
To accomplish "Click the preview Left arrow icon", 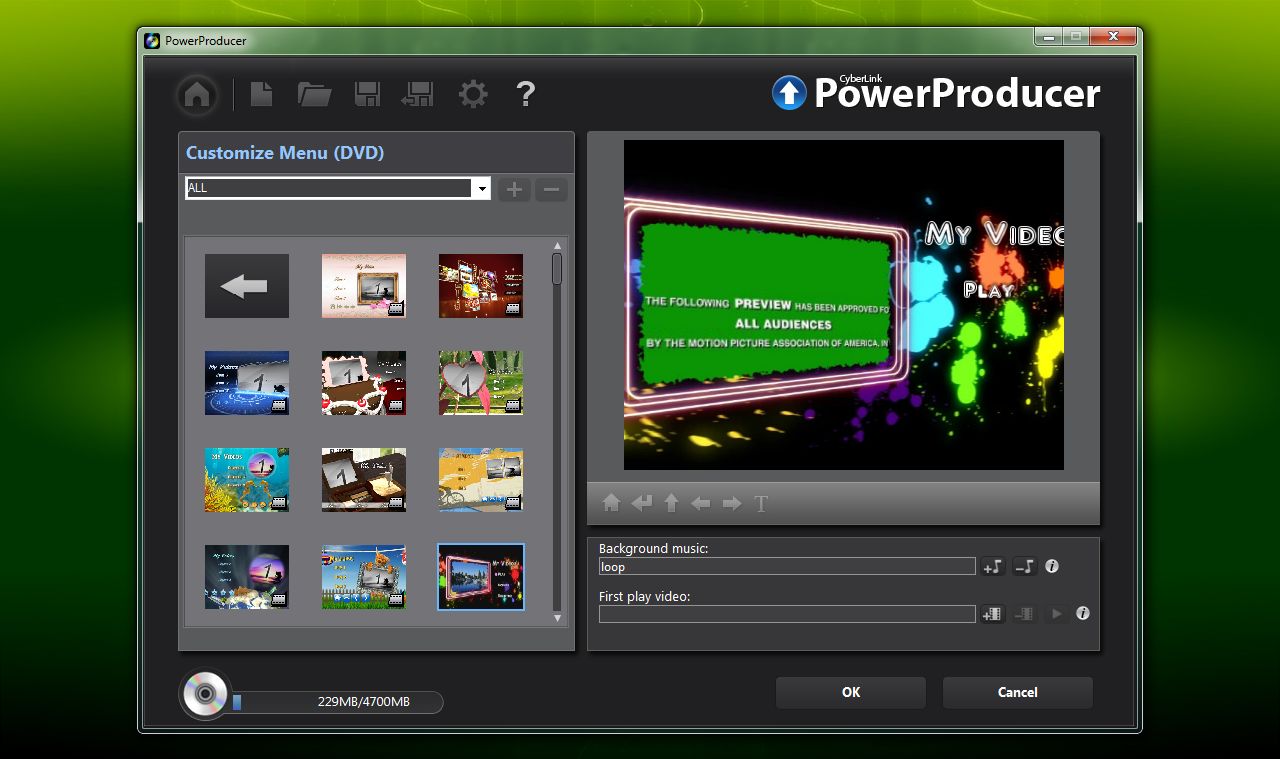I will click(701, 503).
